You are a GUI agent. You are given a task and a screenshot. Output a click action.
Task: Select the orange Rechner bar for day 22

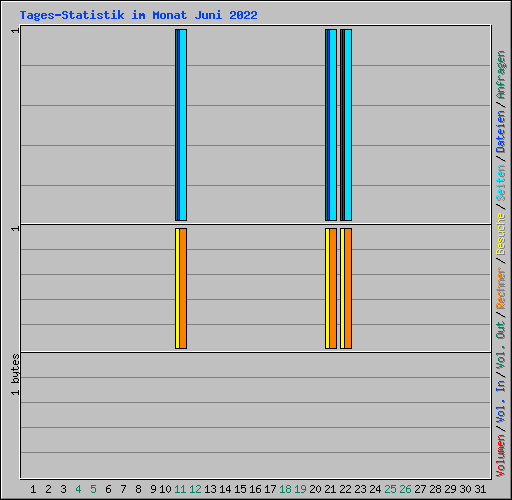point(348,289)
